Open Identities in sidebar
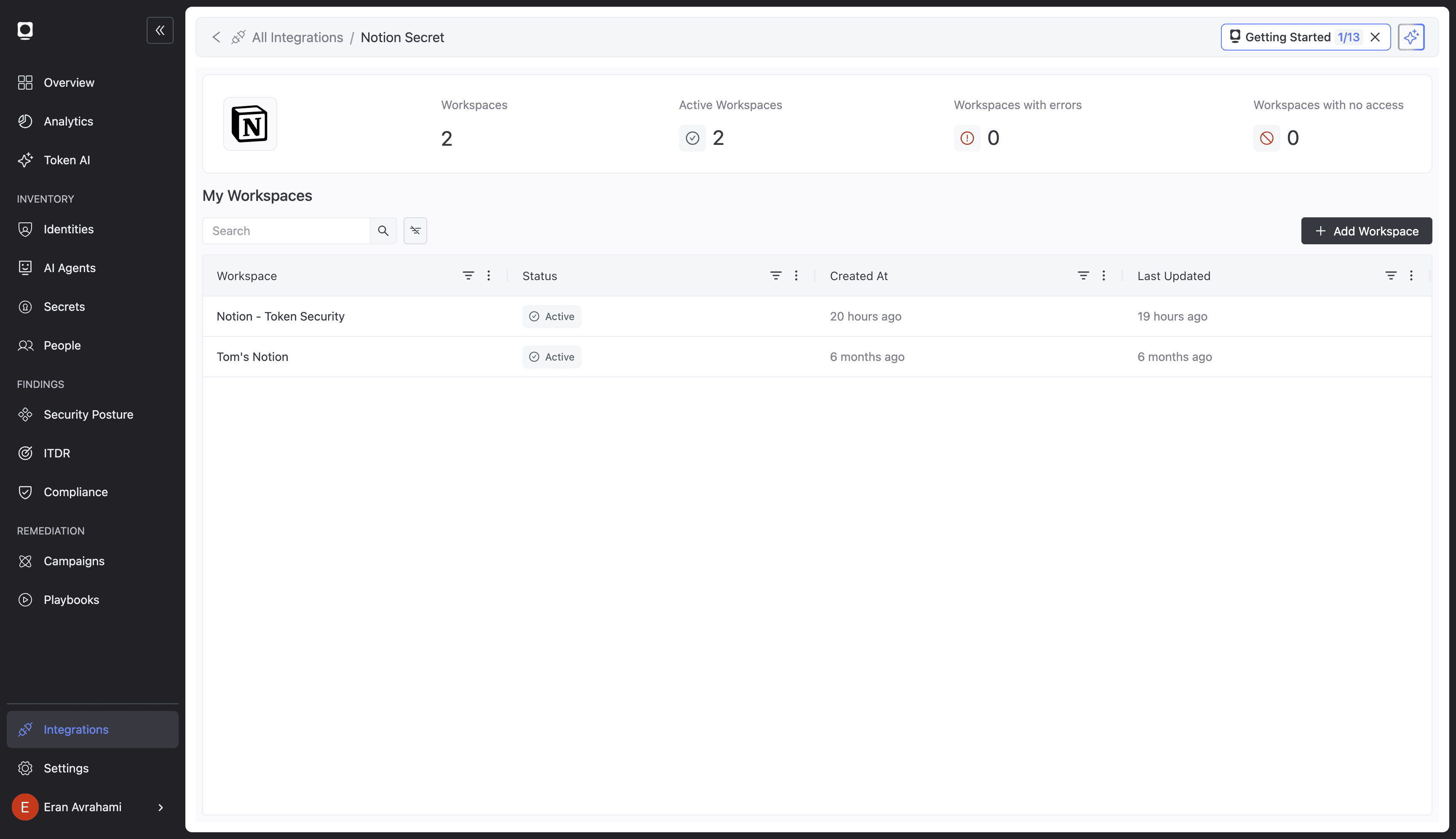Viewport: 1456px width, 839px height. pyautogui.click(x=92, y=229)
